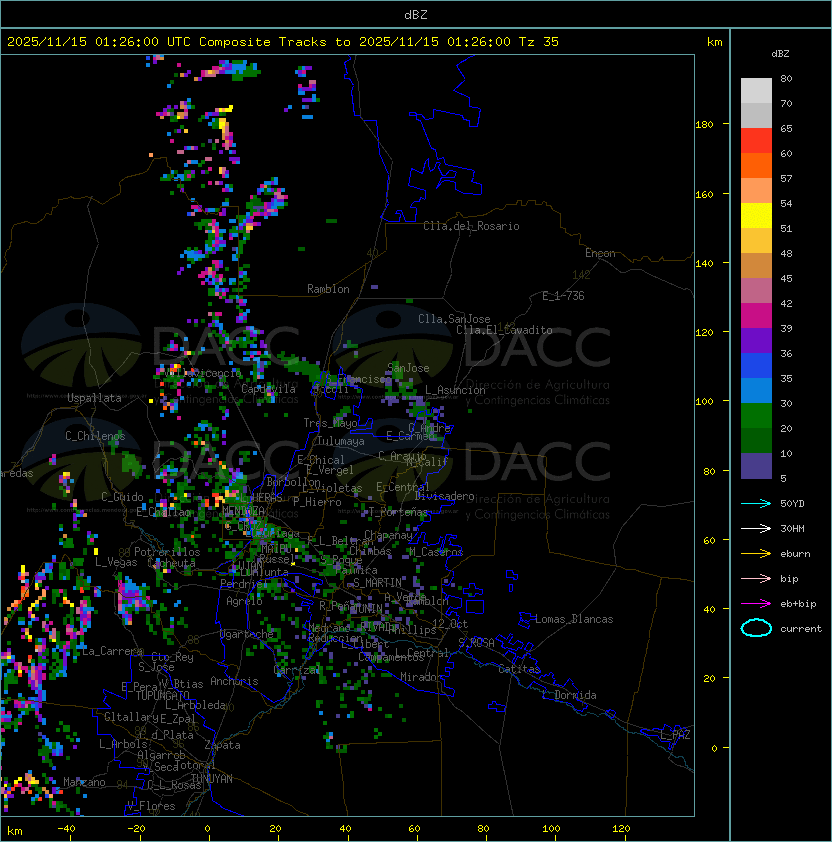Viewport: 832px width, 842px height.
Task: Click the 'Zapata' map label
Action: pyautogui.click(x=222, y=745)
